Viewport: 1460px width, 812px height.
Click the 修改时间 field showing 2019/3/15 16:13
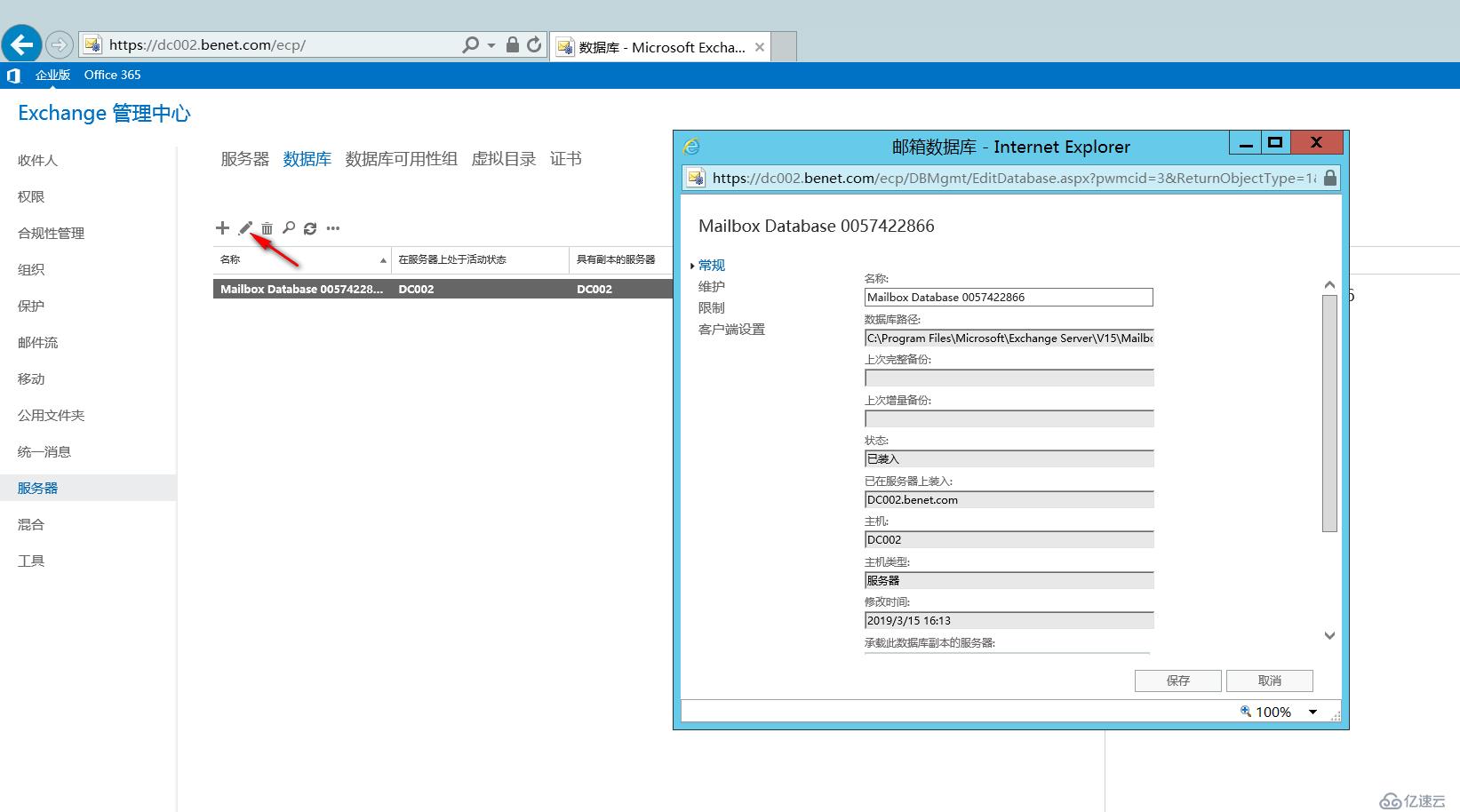(1009, 621)
